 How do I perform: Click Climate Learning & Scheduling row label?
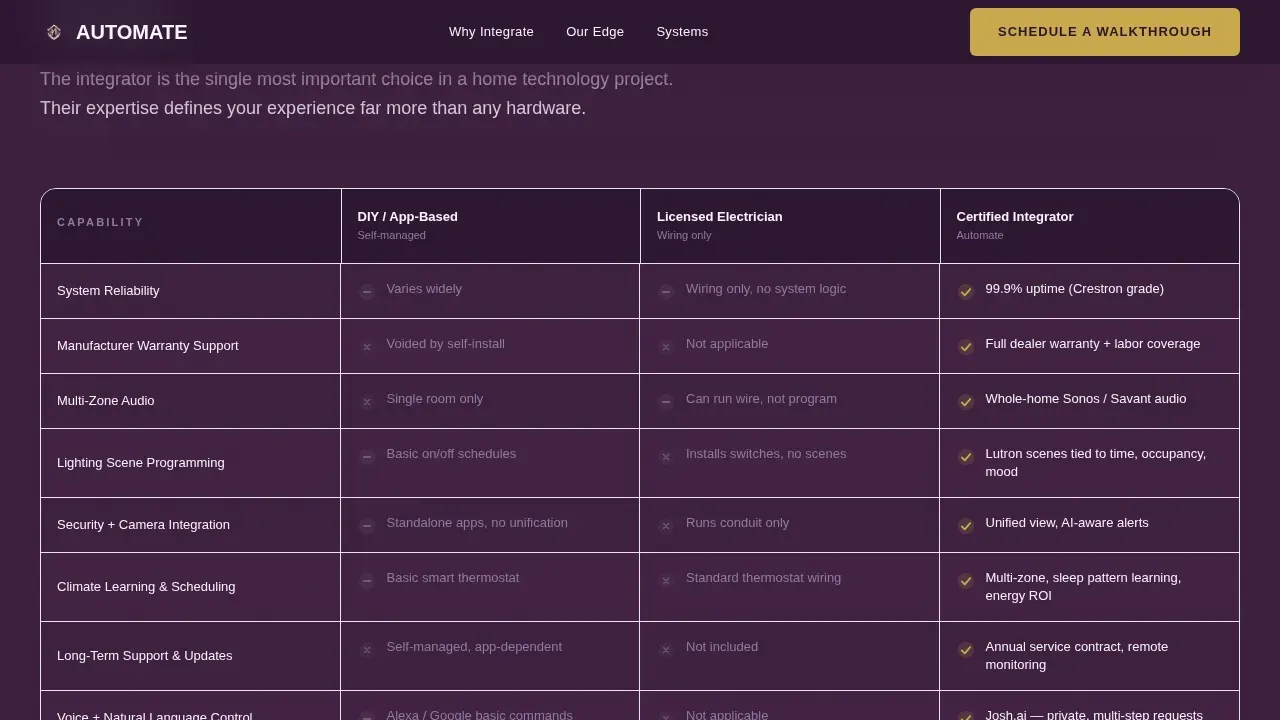pyautogui.click(x=146, y=587)
